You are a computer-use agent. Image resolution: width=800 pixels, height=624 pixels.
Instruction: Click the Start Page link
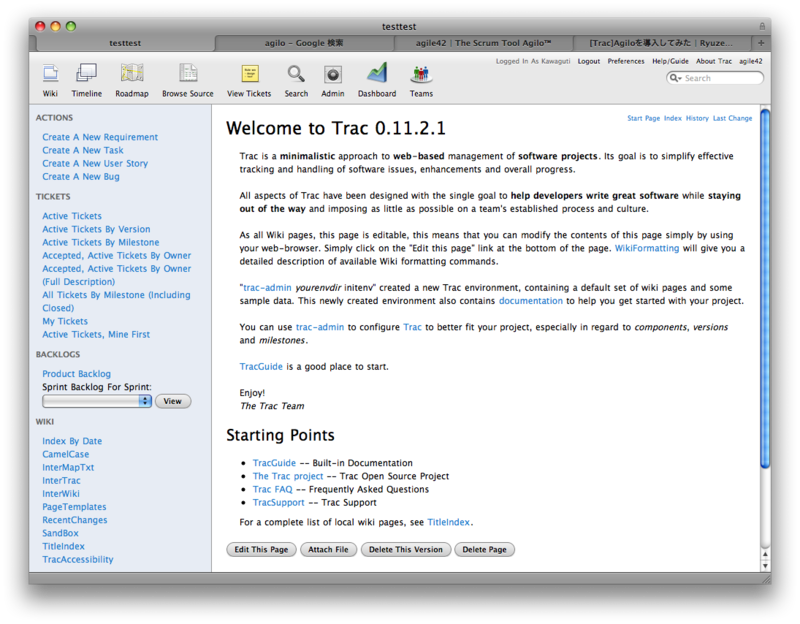[643, 118]
